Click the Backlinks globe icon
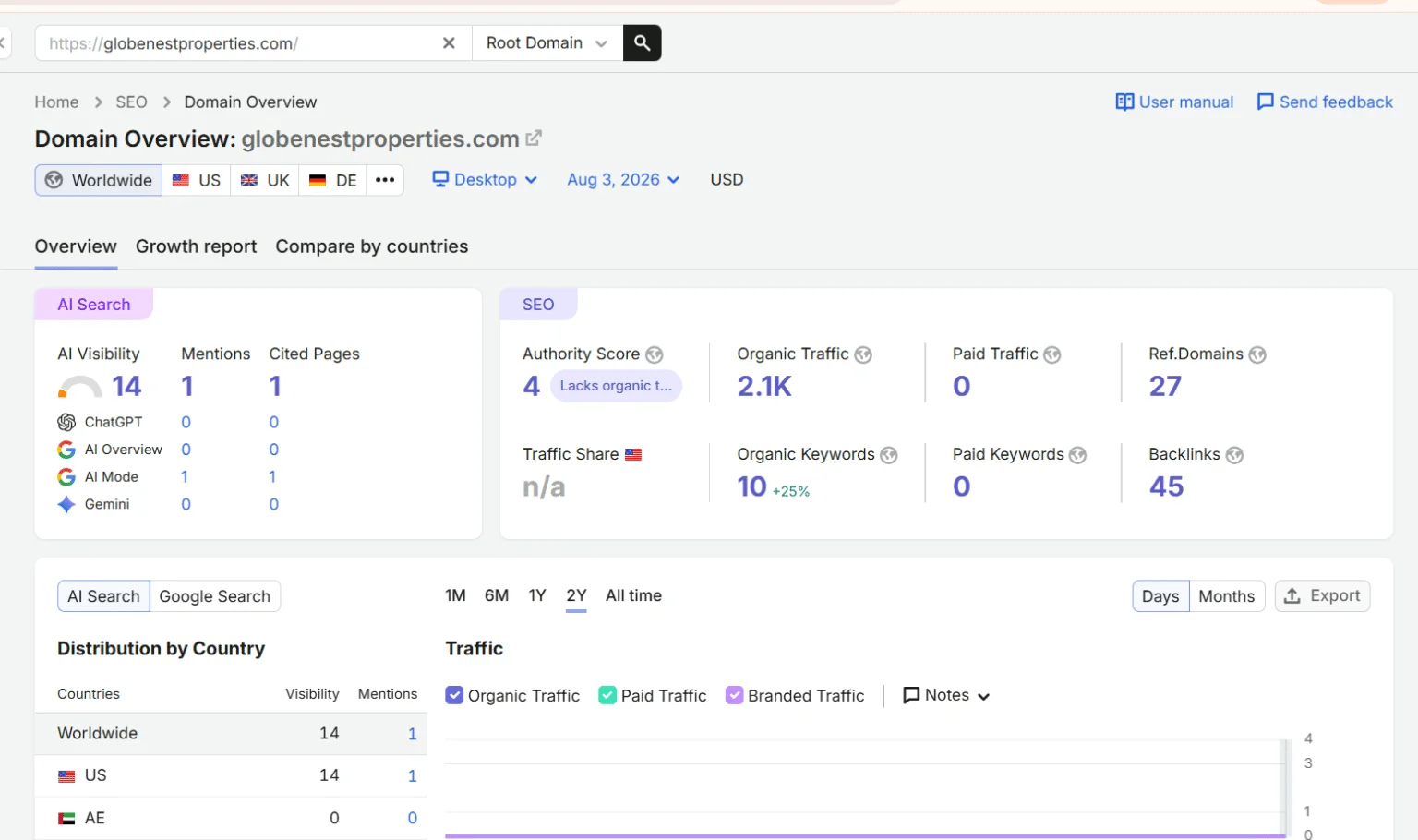 pyautogui.click(x=1234, y=455)
